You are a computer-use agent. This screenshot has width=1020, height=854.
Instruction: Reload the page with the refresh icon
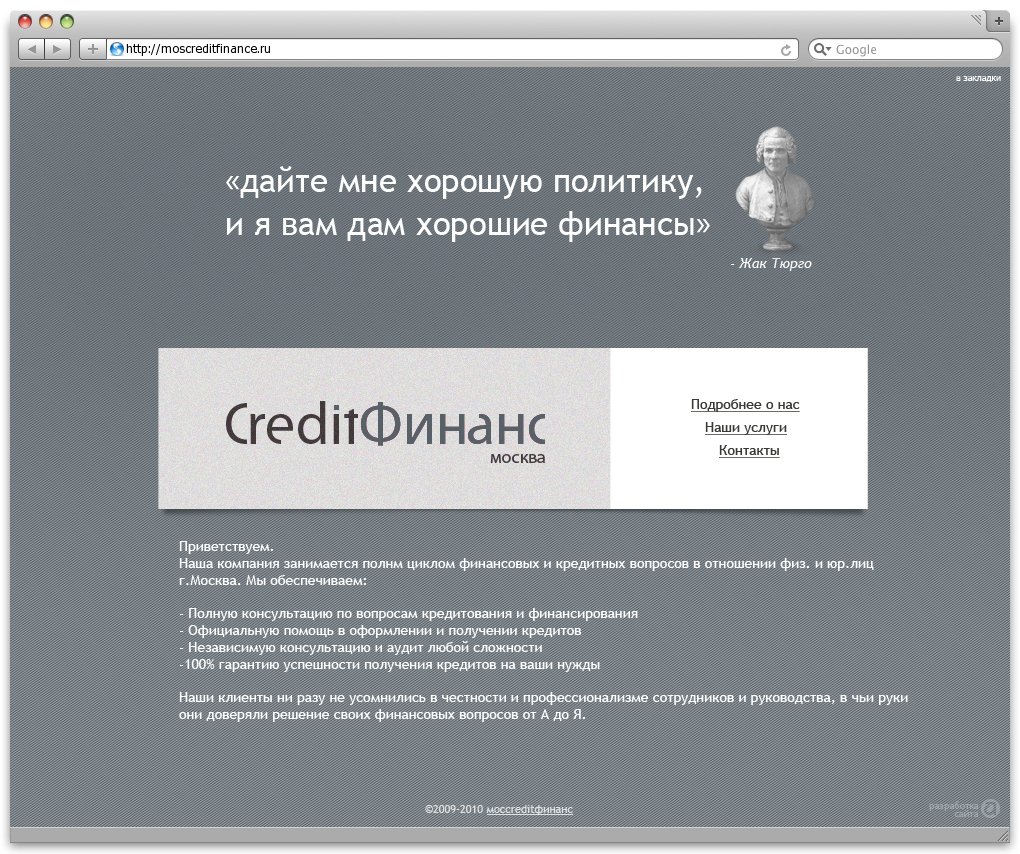click(786, 49)
